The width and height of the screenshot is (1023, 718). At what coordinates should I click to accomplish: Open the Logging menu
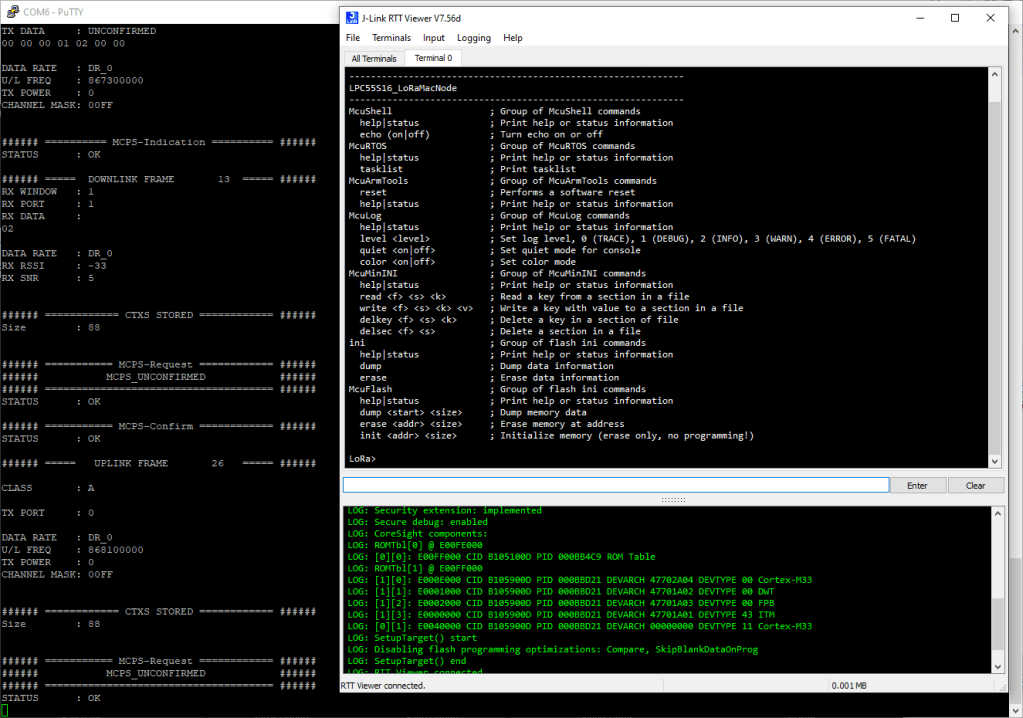coord(474,38)
